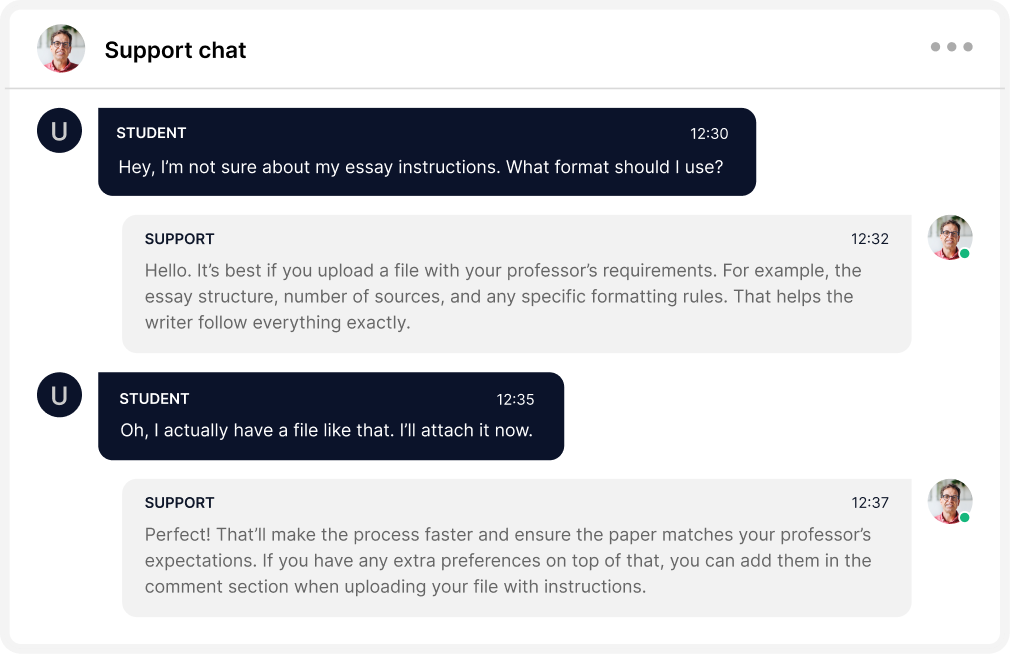Screen dimensions: 1010x654
Task: Click the second student 'U' avatar
Action: click(x=59, y=395)
